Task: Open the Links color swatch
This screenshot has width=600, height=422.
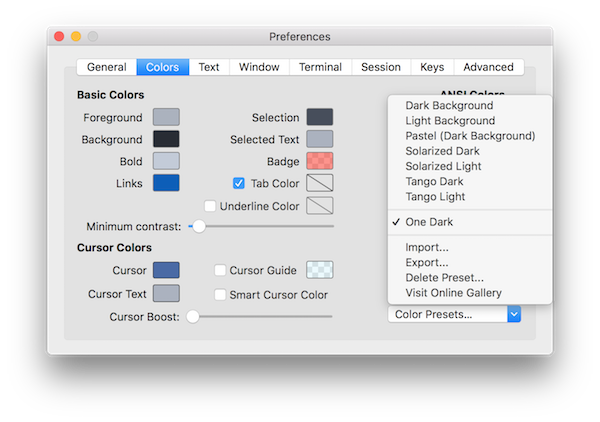Action: (x=166, y=183)
